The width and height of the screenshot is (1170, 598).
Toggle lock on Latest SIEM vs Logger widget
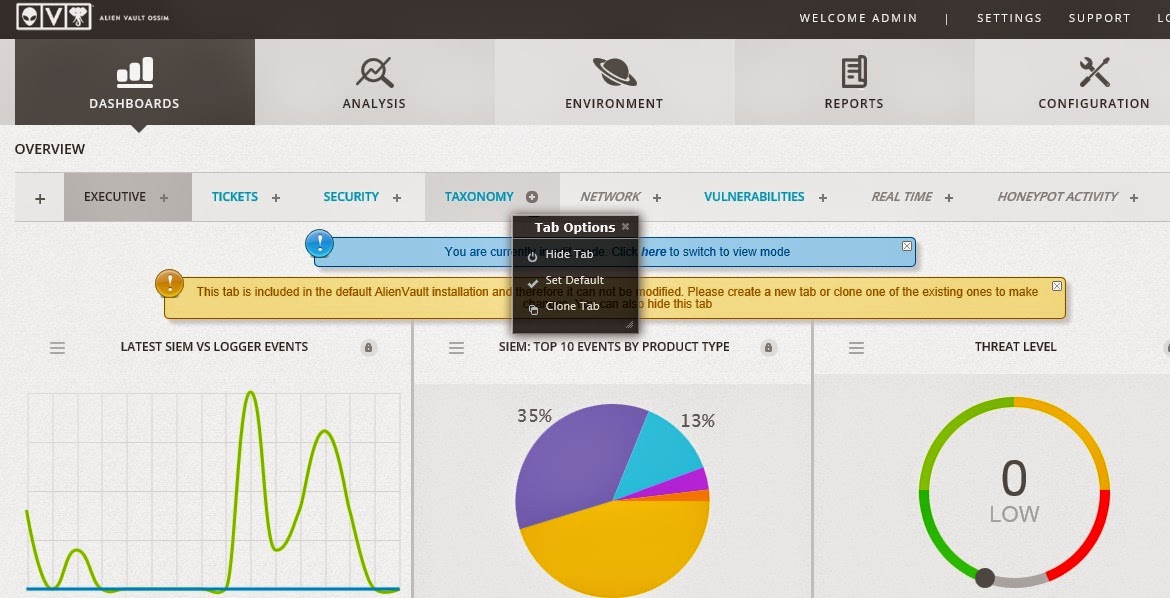[368, 348]
